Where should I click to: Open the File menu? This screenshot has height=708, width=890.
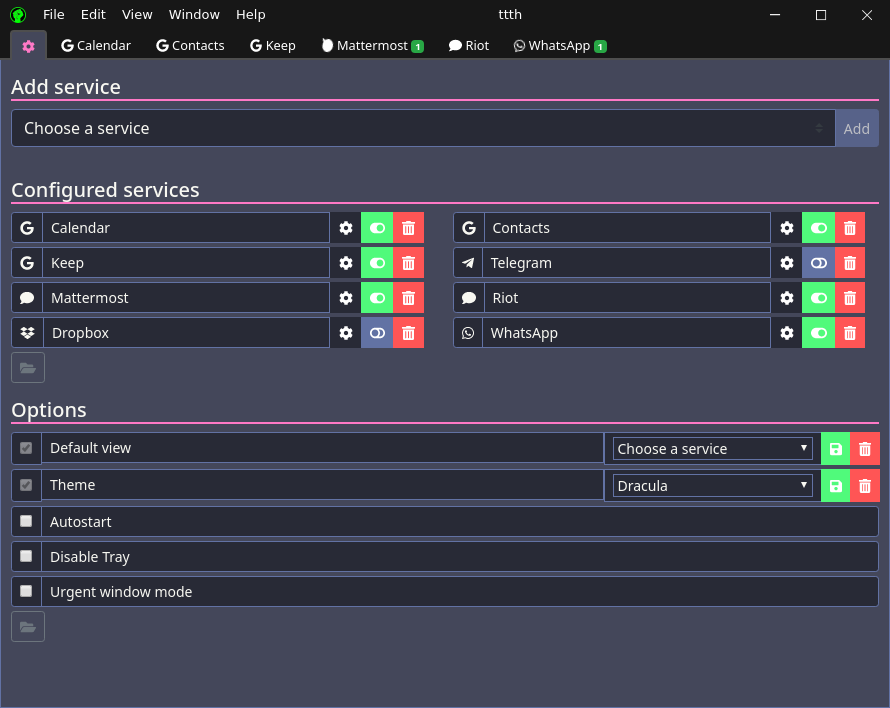click(x=54, y=15)
